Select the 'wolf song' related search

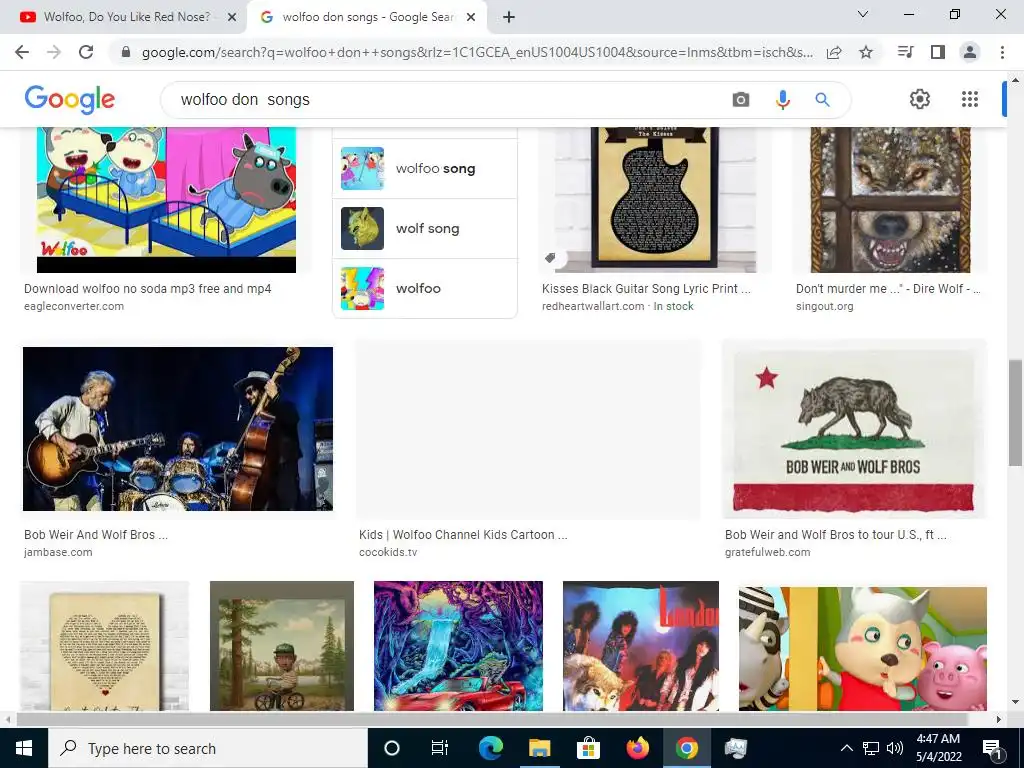pos(424,229)
